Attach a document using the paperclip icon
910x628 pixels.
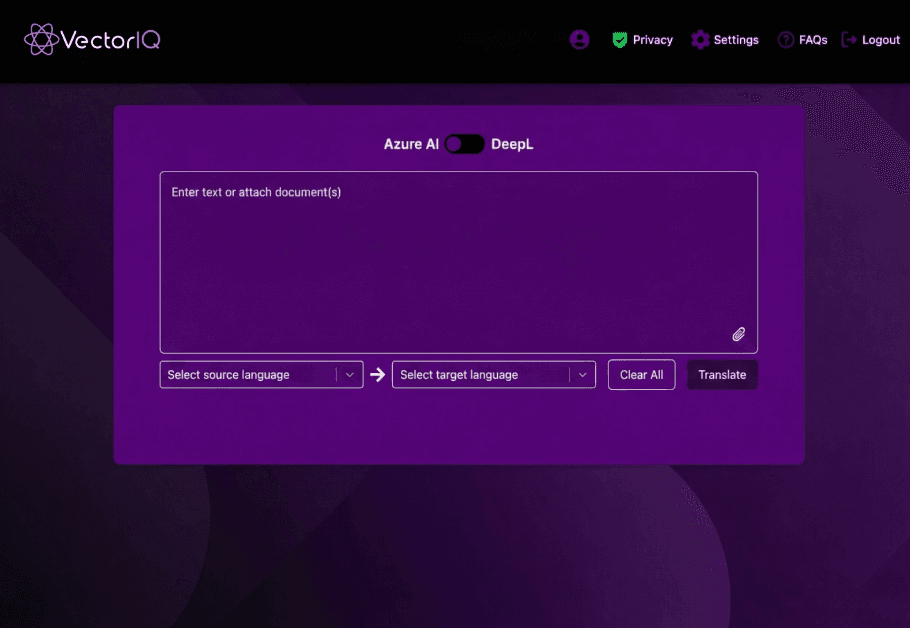[739, 334]
